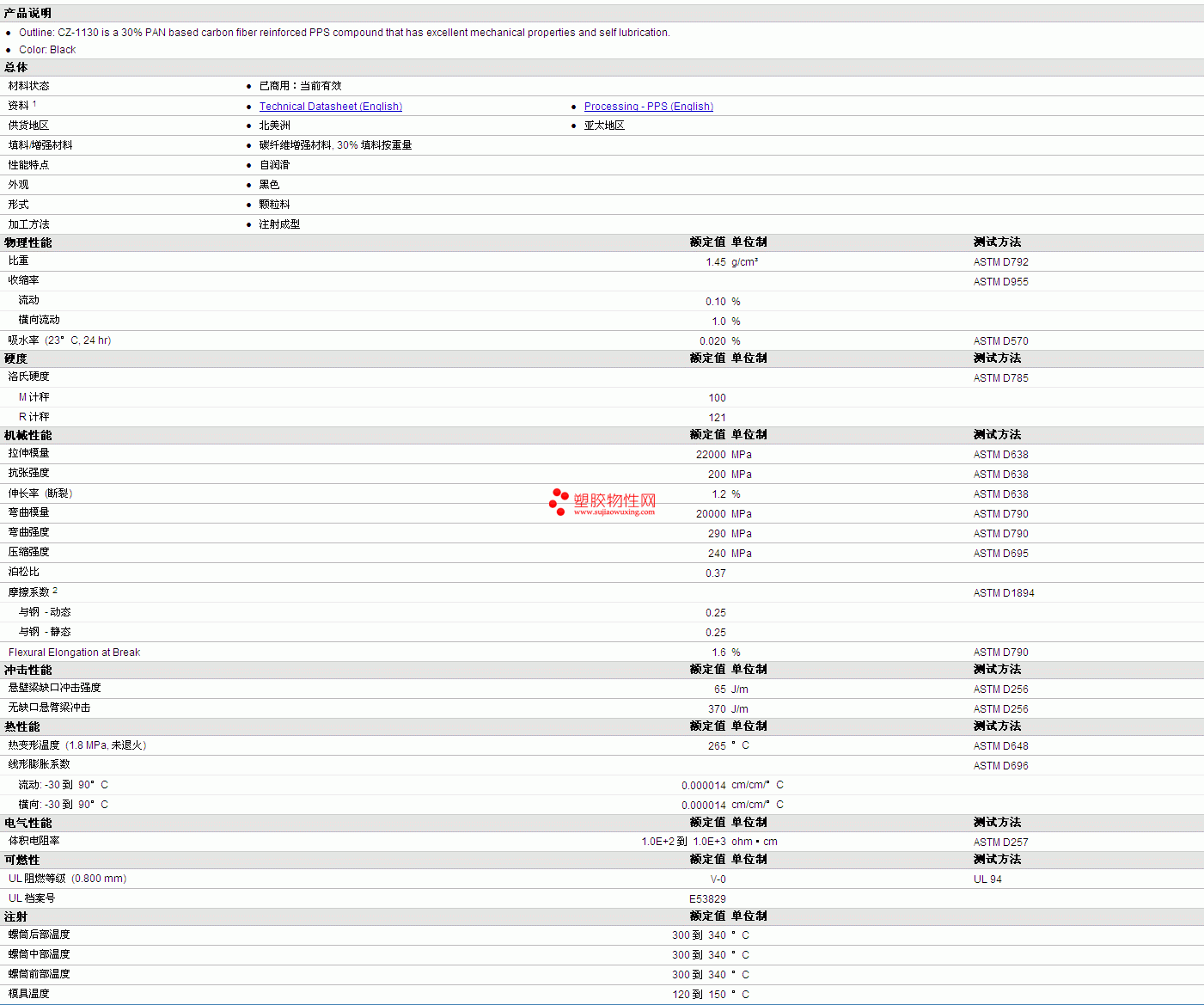Click the V-0 flame rating value

(x=718, y=879)
